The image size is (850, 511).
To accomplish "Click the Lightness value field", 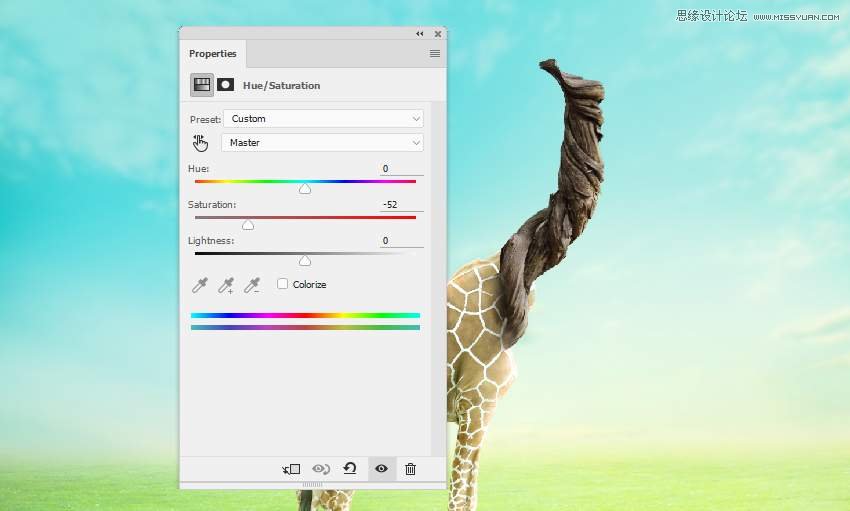I will click(402, 241).
